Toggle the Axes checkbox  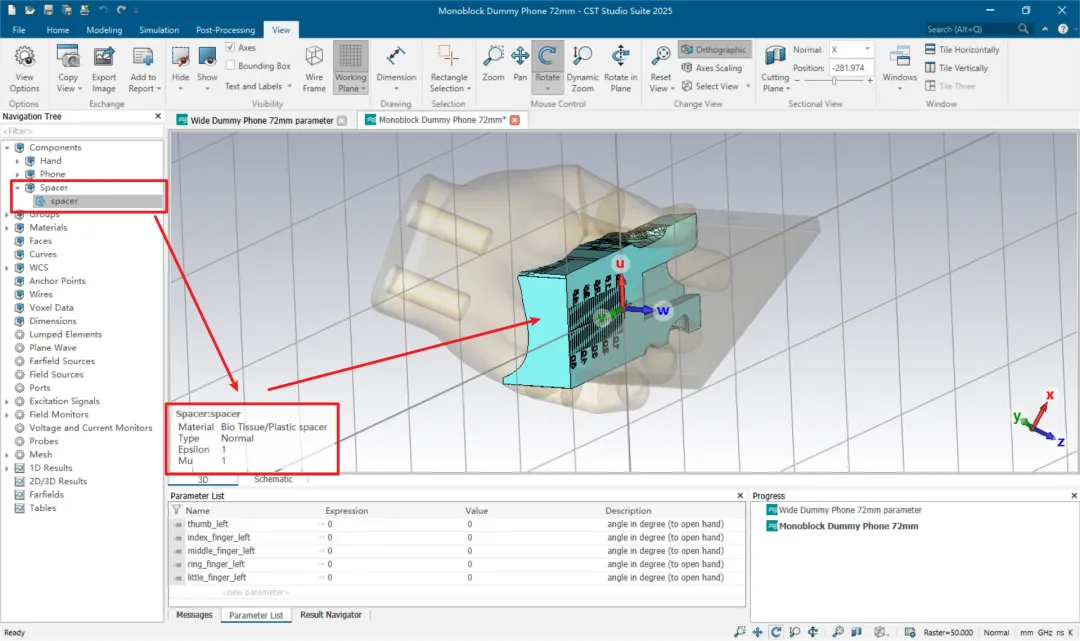coord(231,48)
